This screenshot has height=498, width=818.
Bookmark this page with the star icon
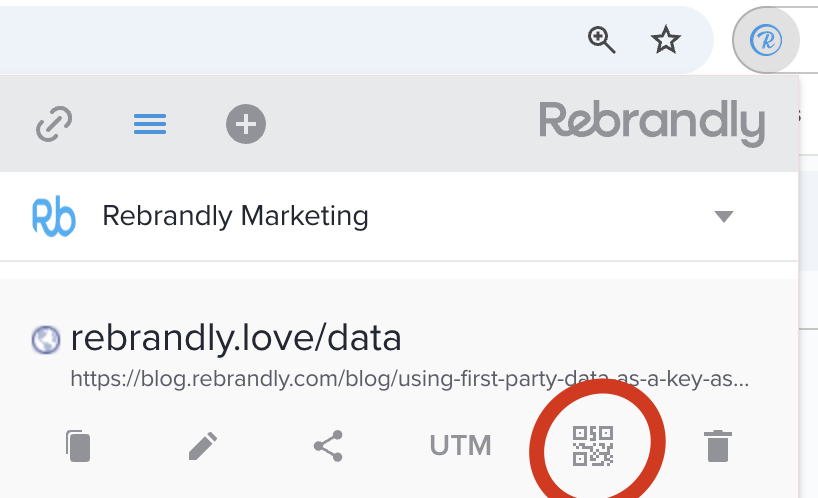(x=666, y=40)
